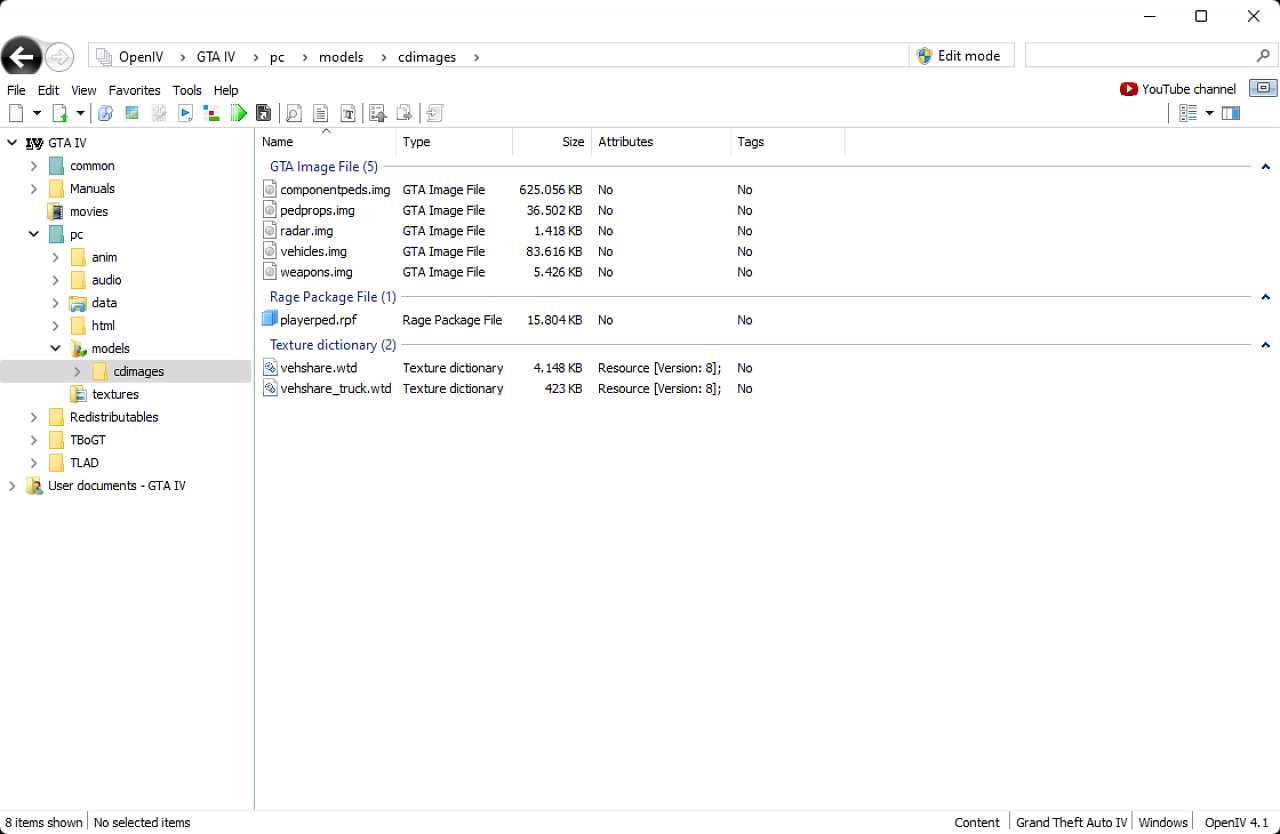Viewport: 1280px width, 834px height.
Task: Click the blank New file toolbar icon
Action: [x=16, y=113]
